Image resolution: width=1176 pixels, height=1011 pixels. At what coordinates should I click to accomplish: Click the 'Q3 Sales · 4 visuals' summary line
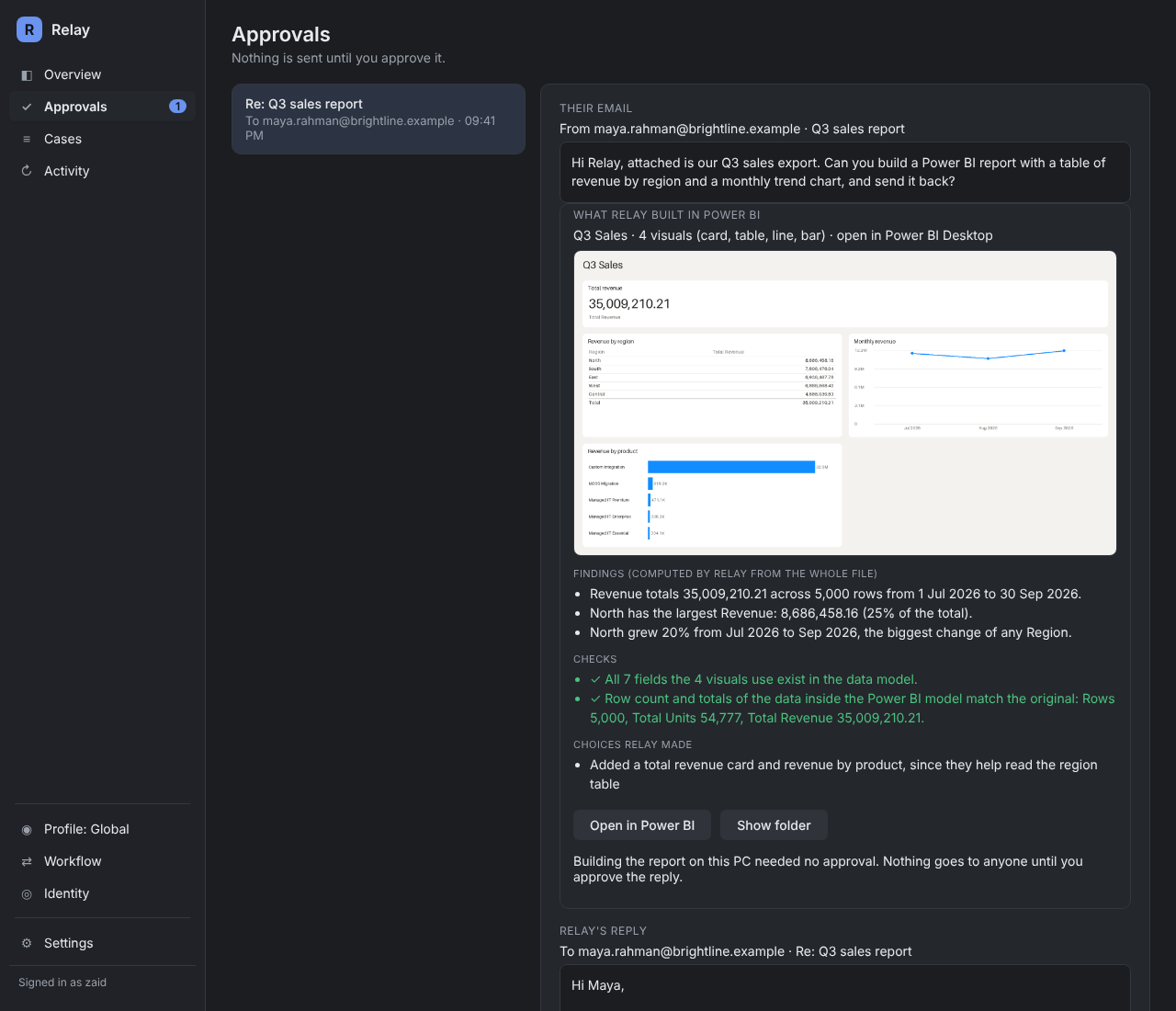783,235
